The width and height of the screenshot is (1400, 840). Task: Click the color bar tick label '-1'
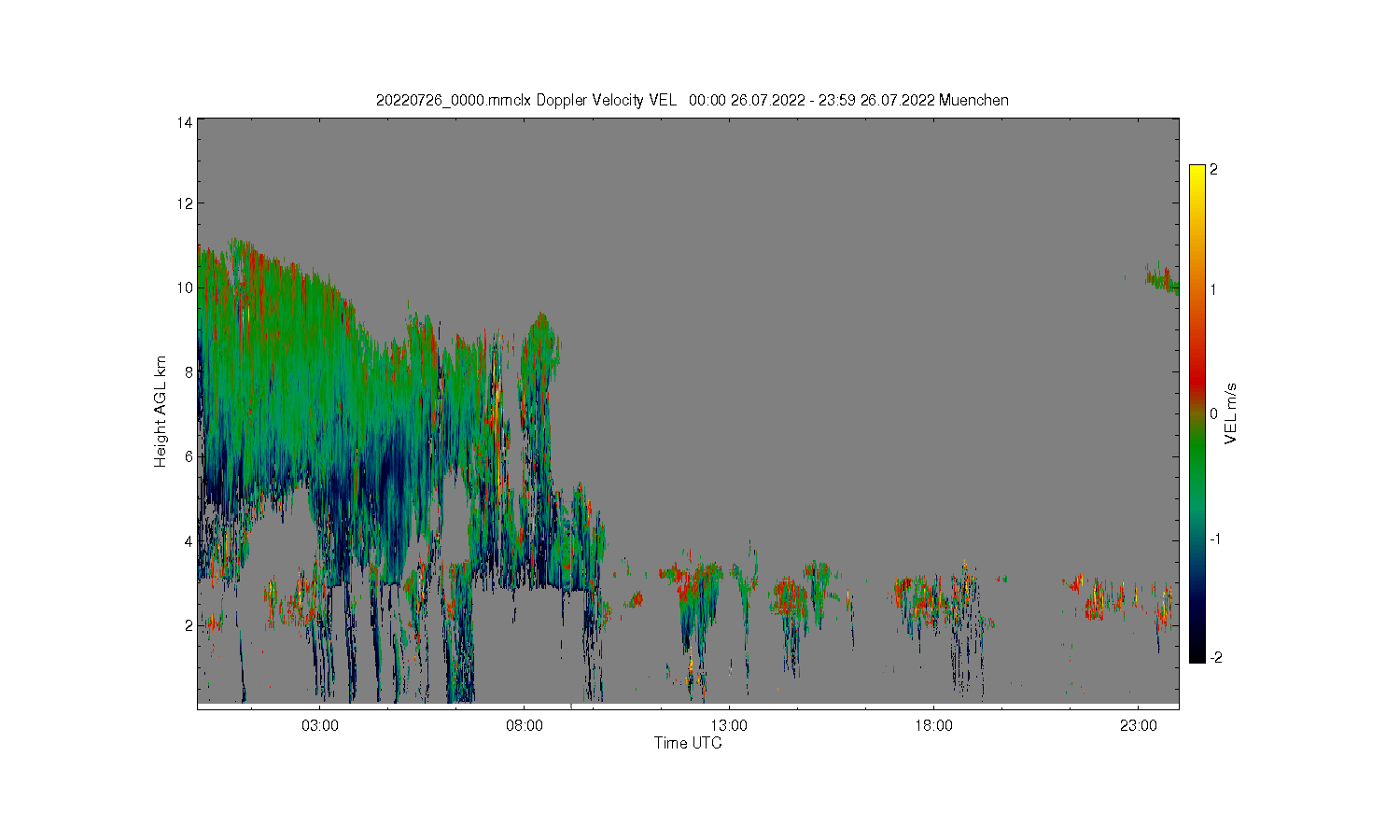1215,539
